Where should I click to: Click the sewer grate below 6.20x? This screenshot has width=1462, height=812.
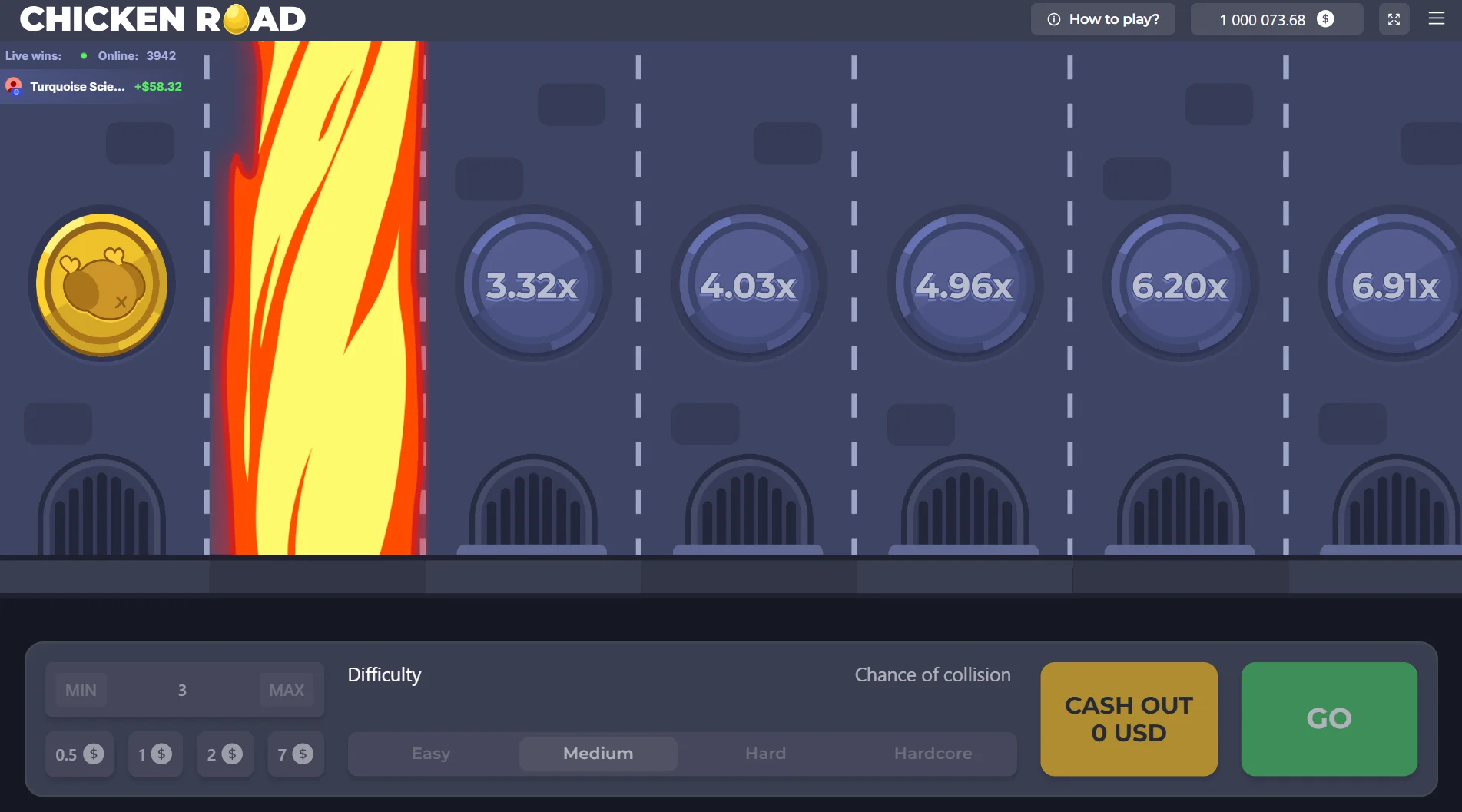click(1181, 504)
